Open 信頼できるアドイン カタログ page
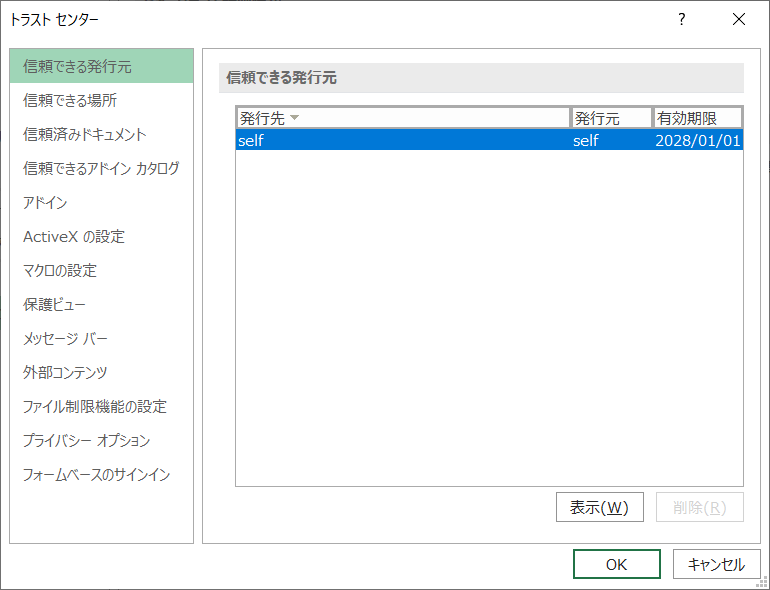 coord(101,168)
